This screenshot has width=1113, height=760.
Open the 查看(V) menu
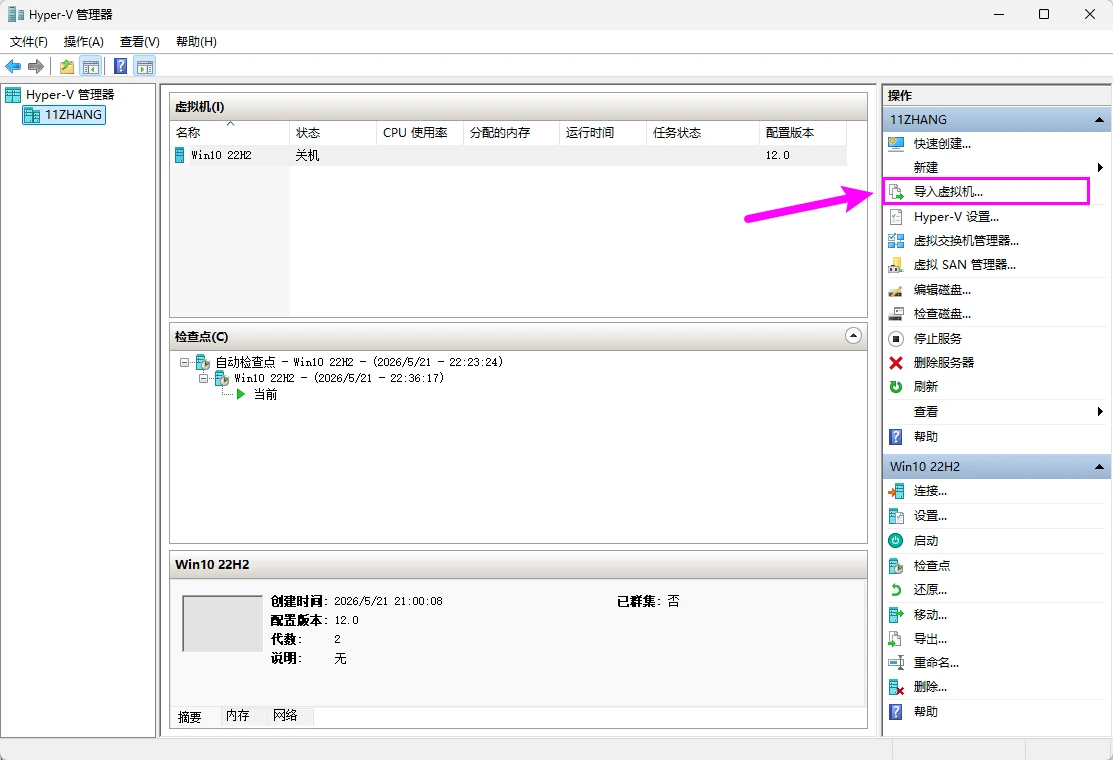(140, 42)
